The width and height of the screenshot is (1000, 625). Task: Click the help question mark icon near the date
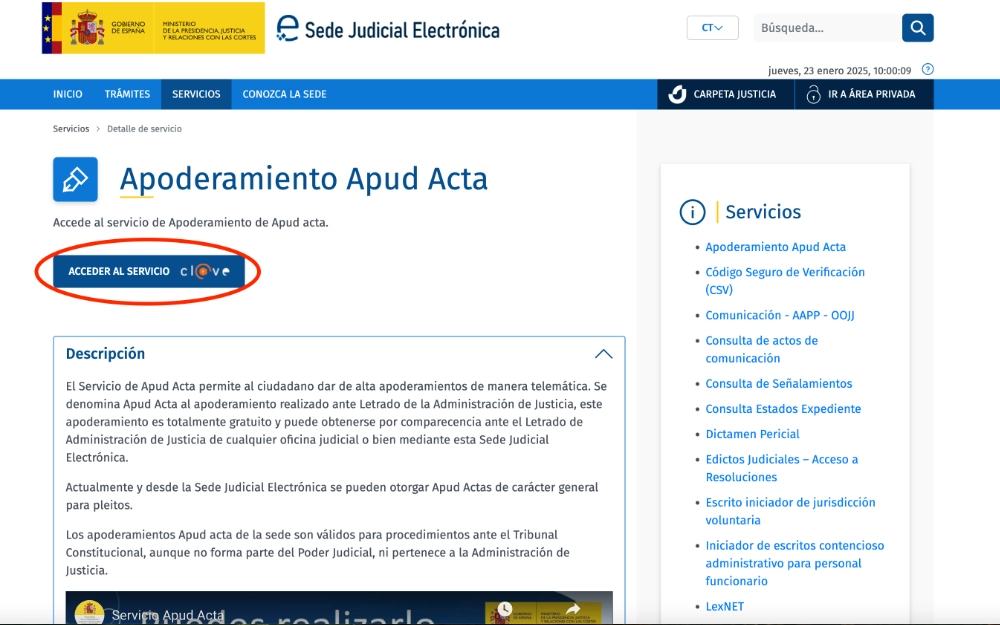pos(927,69)
